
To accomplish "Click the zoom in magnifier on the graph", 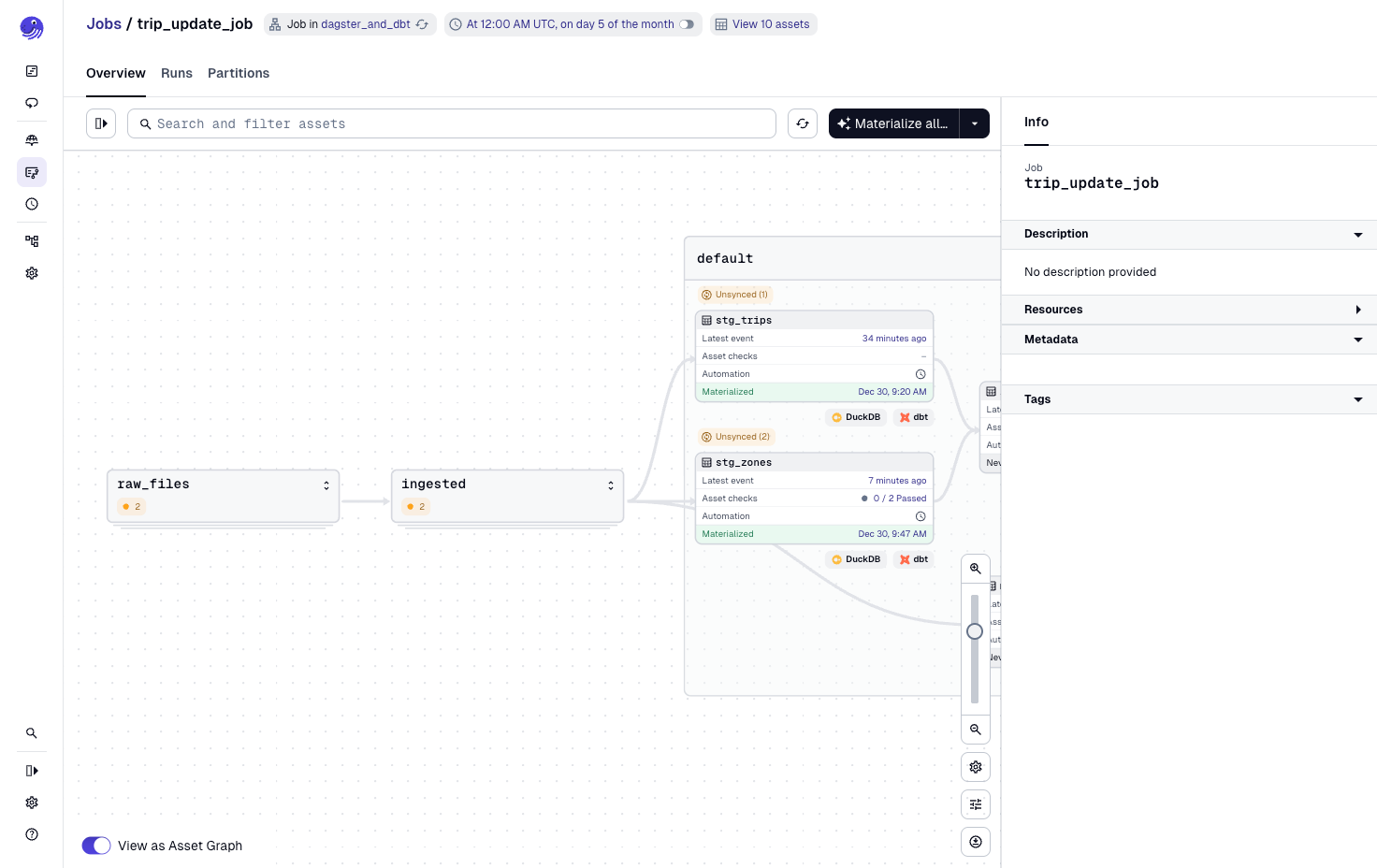I will 975,568.
